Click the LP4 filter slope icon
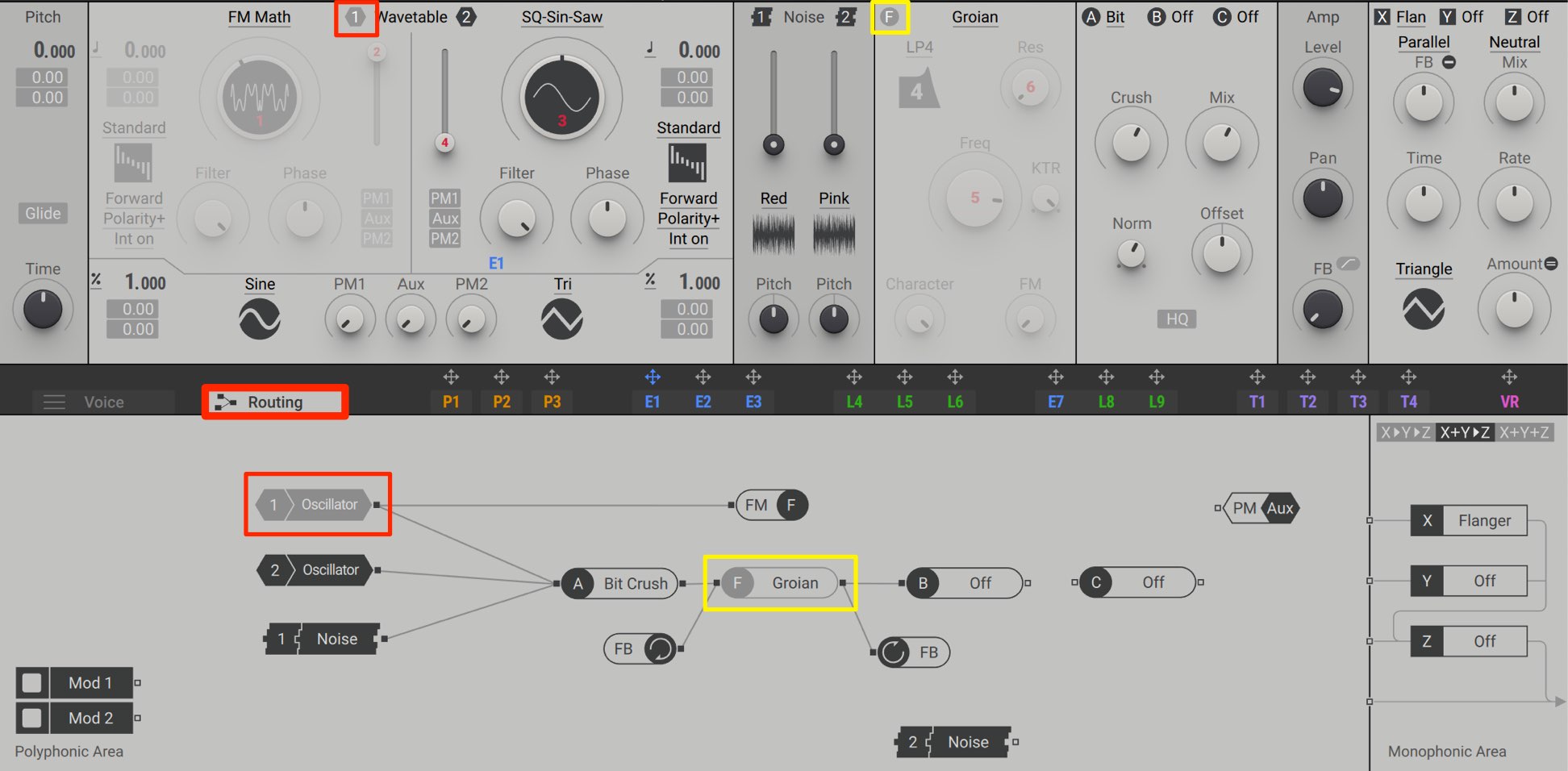 click(x=919, y=88)
